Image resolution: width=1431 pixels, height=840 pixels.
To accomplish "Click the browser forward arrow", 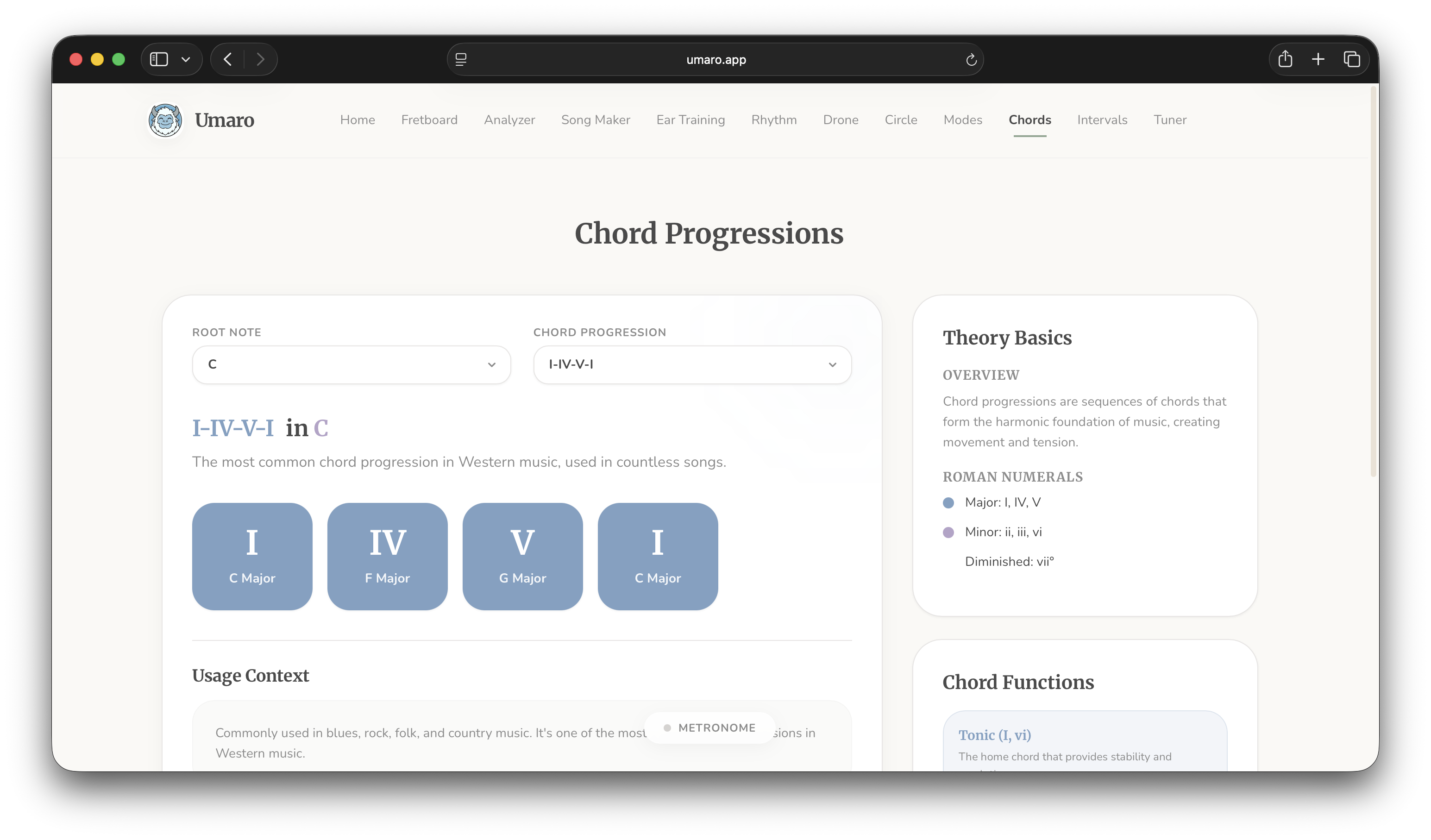I will [x=260, y=59].
